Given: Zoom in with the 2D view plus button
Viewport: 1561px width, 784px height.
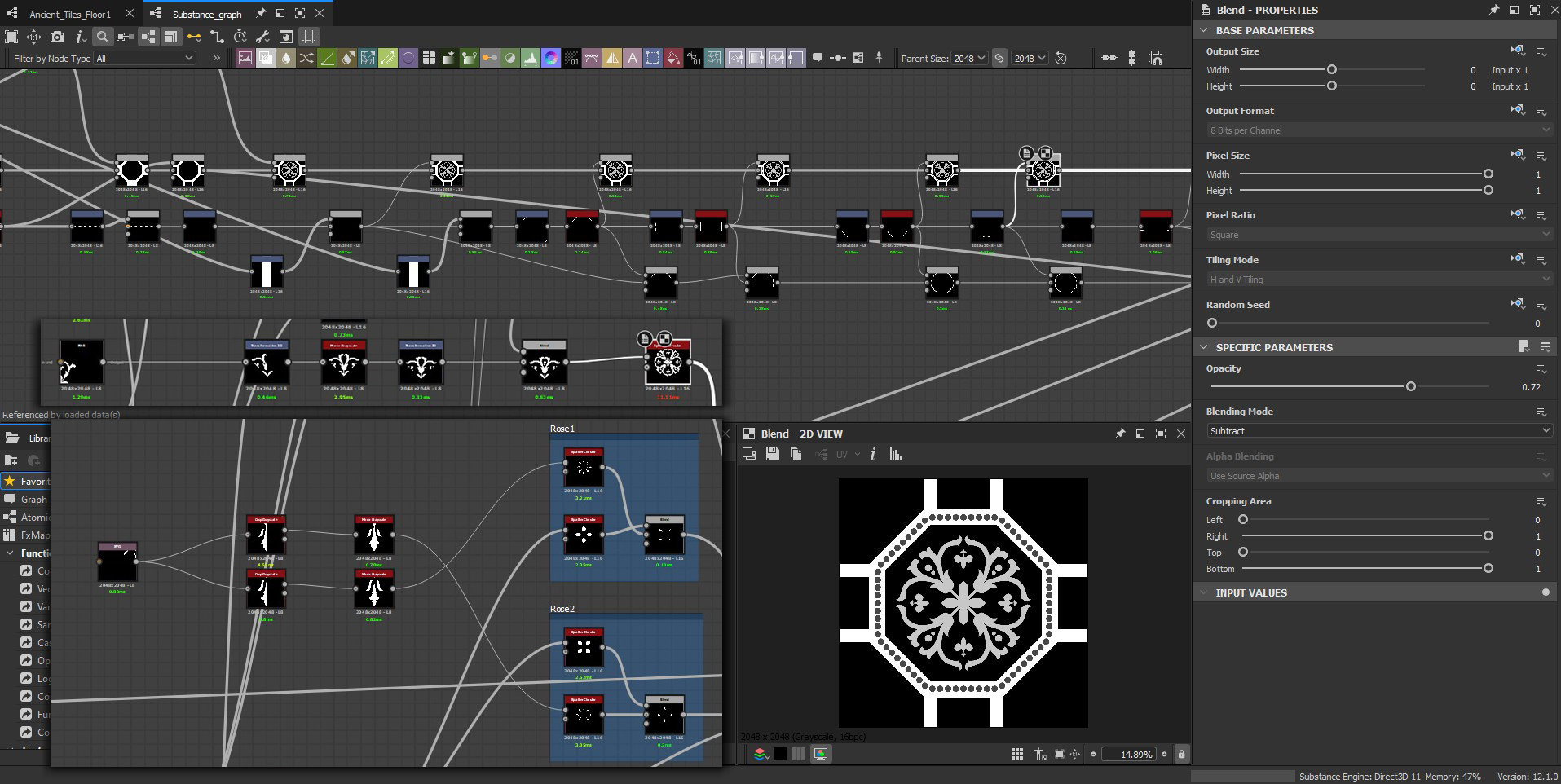Looking at the screenshot, I should pos(1164,755).
